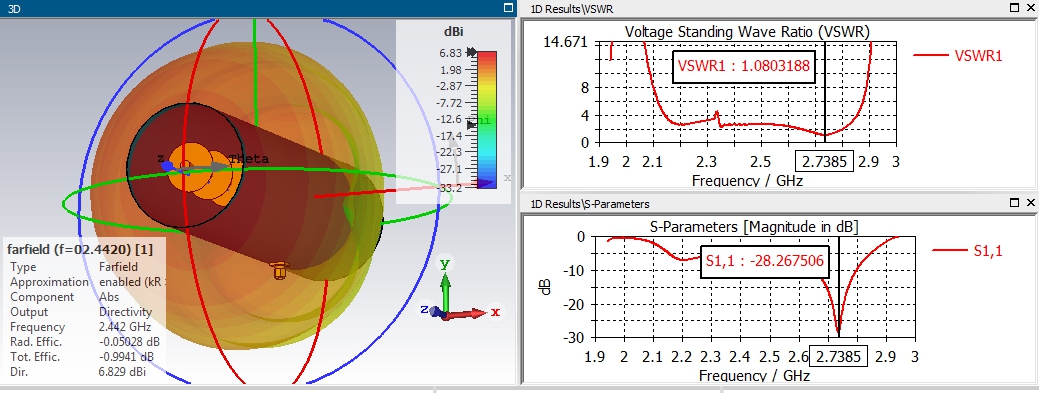This screenshot has width=1039, height=393.
Task: Click the orange port pin in 3D view
Action: click(280, 269)
